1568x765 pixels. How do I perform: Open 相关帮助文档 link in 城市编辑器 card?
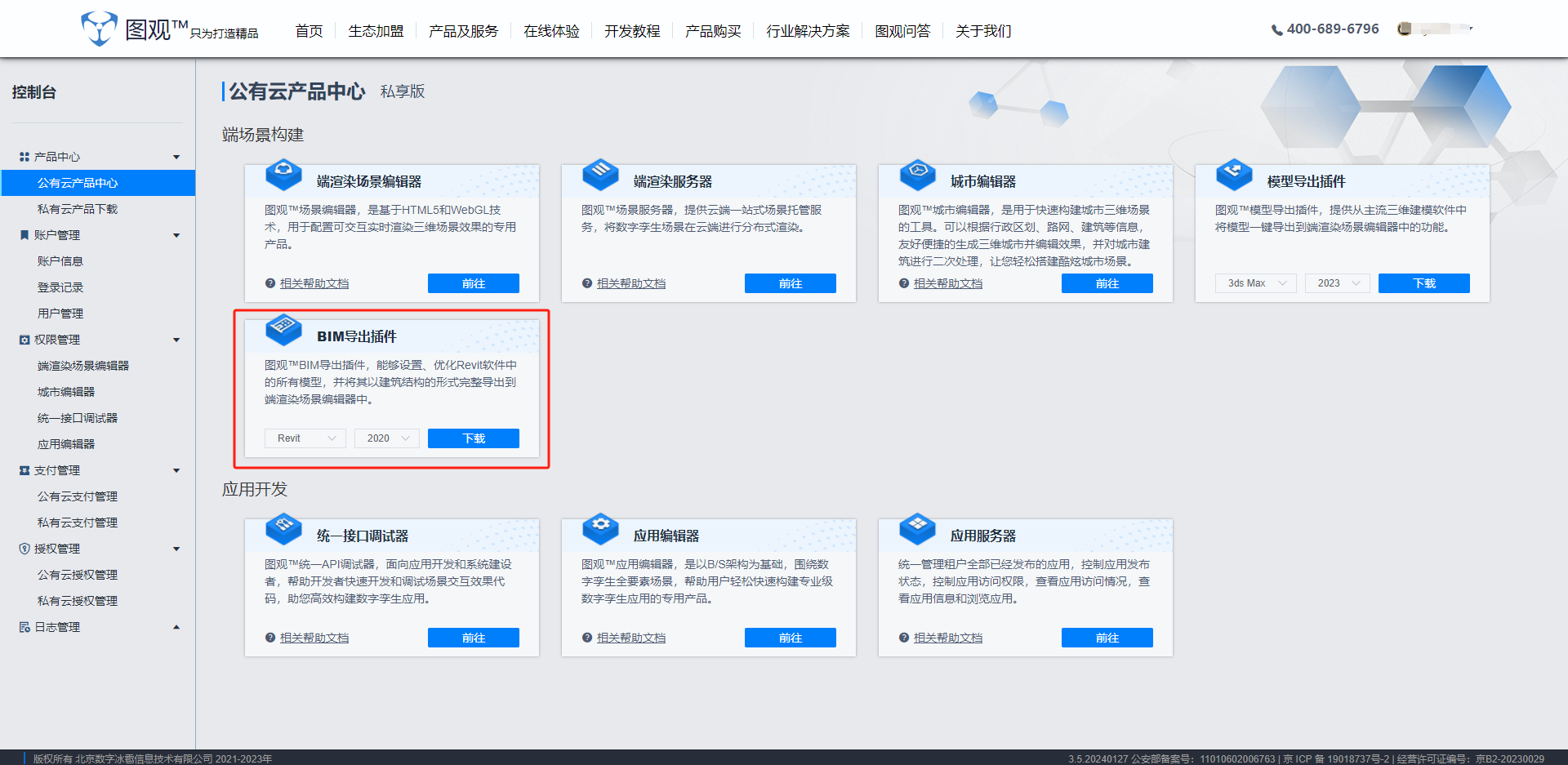(948, 283)
